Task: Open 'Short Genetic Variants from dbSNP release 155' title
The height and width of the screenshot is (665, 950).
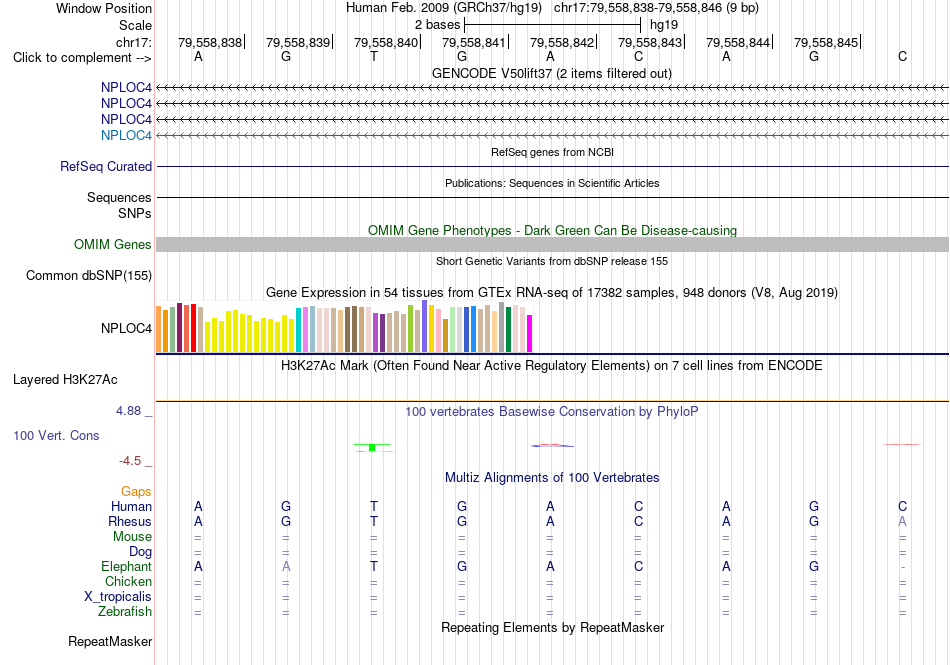Action: tap(552, 261)
